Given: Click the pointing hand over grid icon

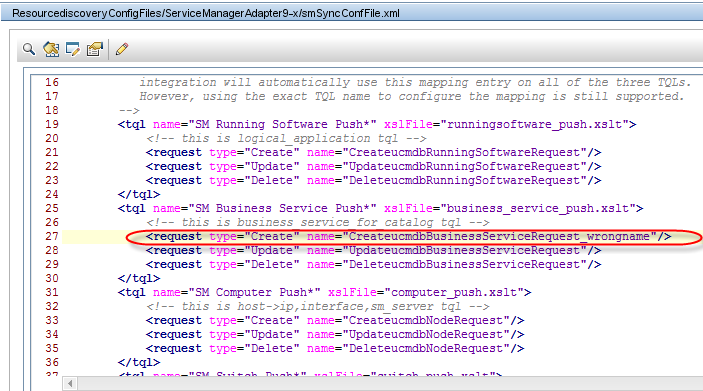Looking at the screenshot, I should click(x=51, y=49).
